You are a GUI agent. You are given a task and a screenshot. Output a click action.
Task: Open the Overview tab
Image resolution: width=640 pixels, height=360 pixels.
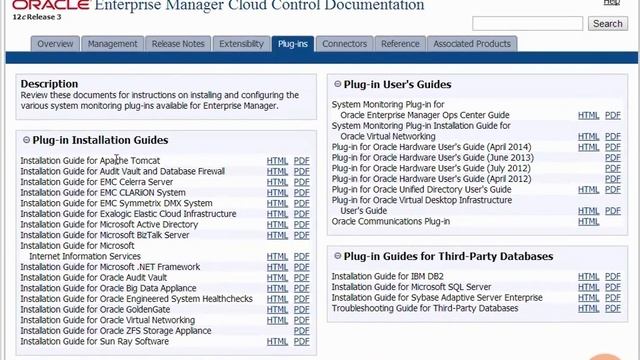pos(55,44)
